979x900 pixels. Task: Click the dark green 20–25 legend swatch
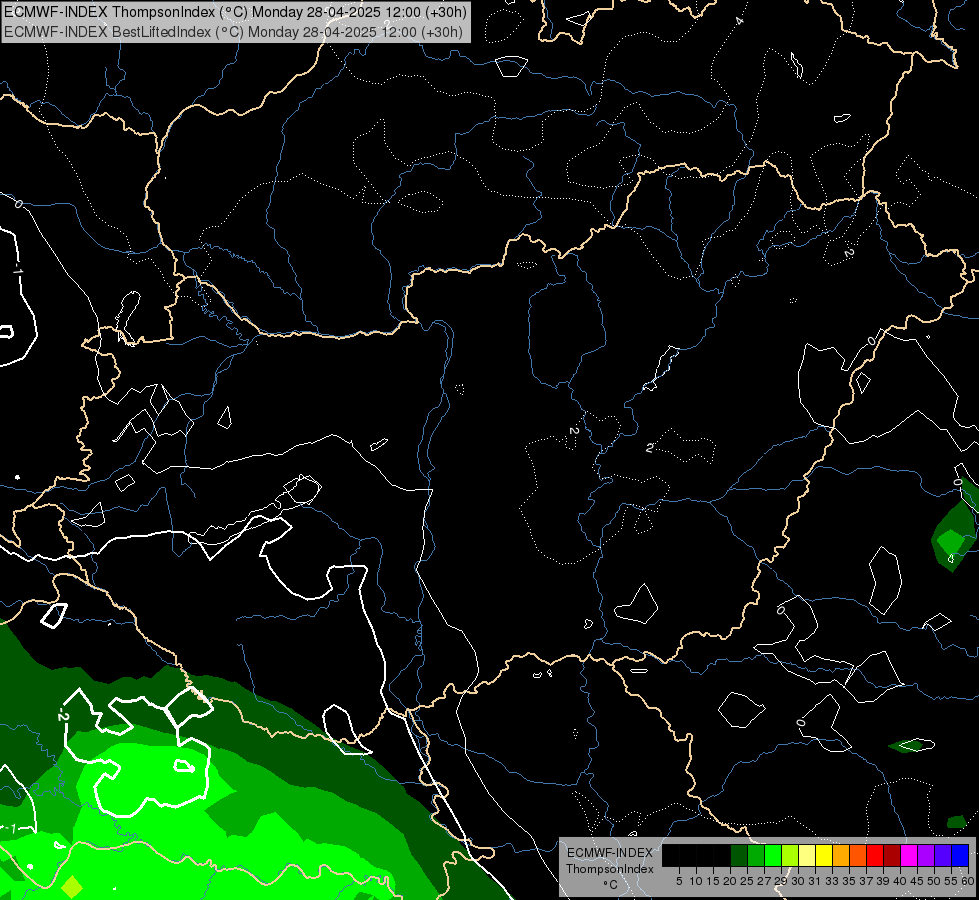pos(739,856)
